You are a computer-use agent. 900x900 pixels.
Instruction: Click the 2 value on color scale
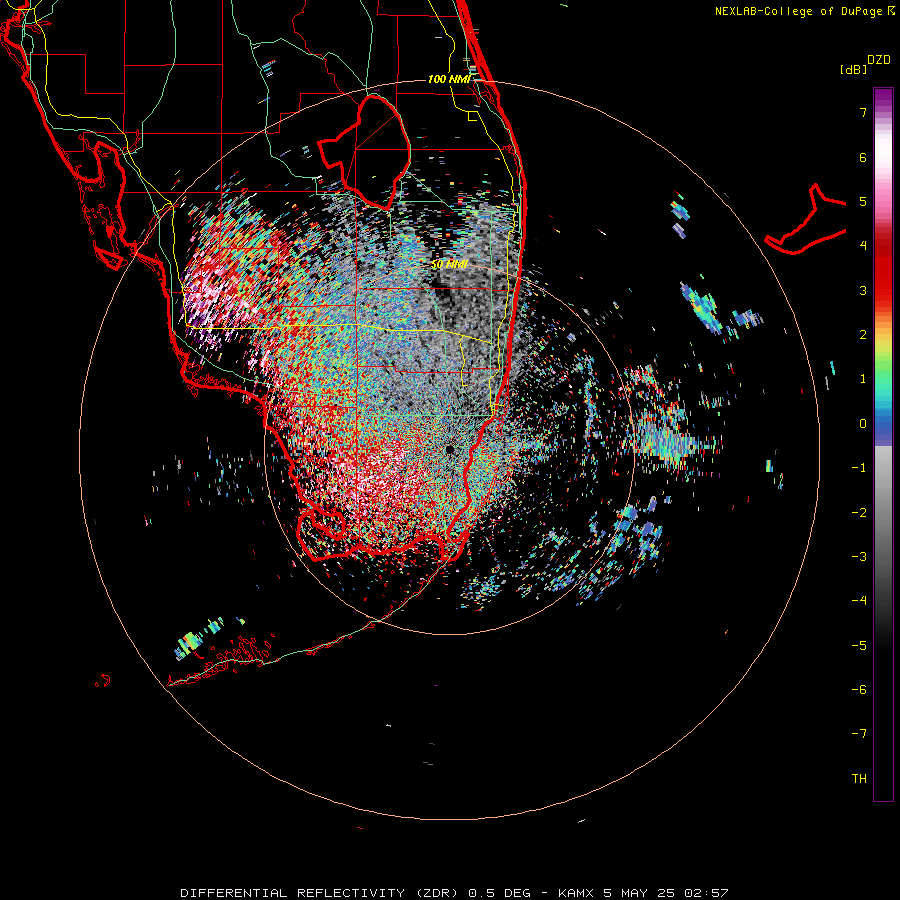(863, 335)
